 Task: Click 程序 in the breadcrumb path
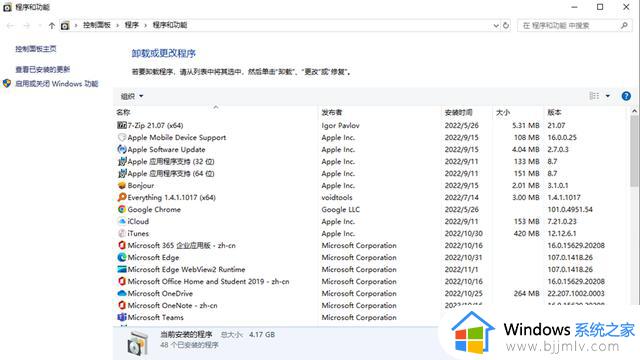pyautogui.click(x=131, y=25)
